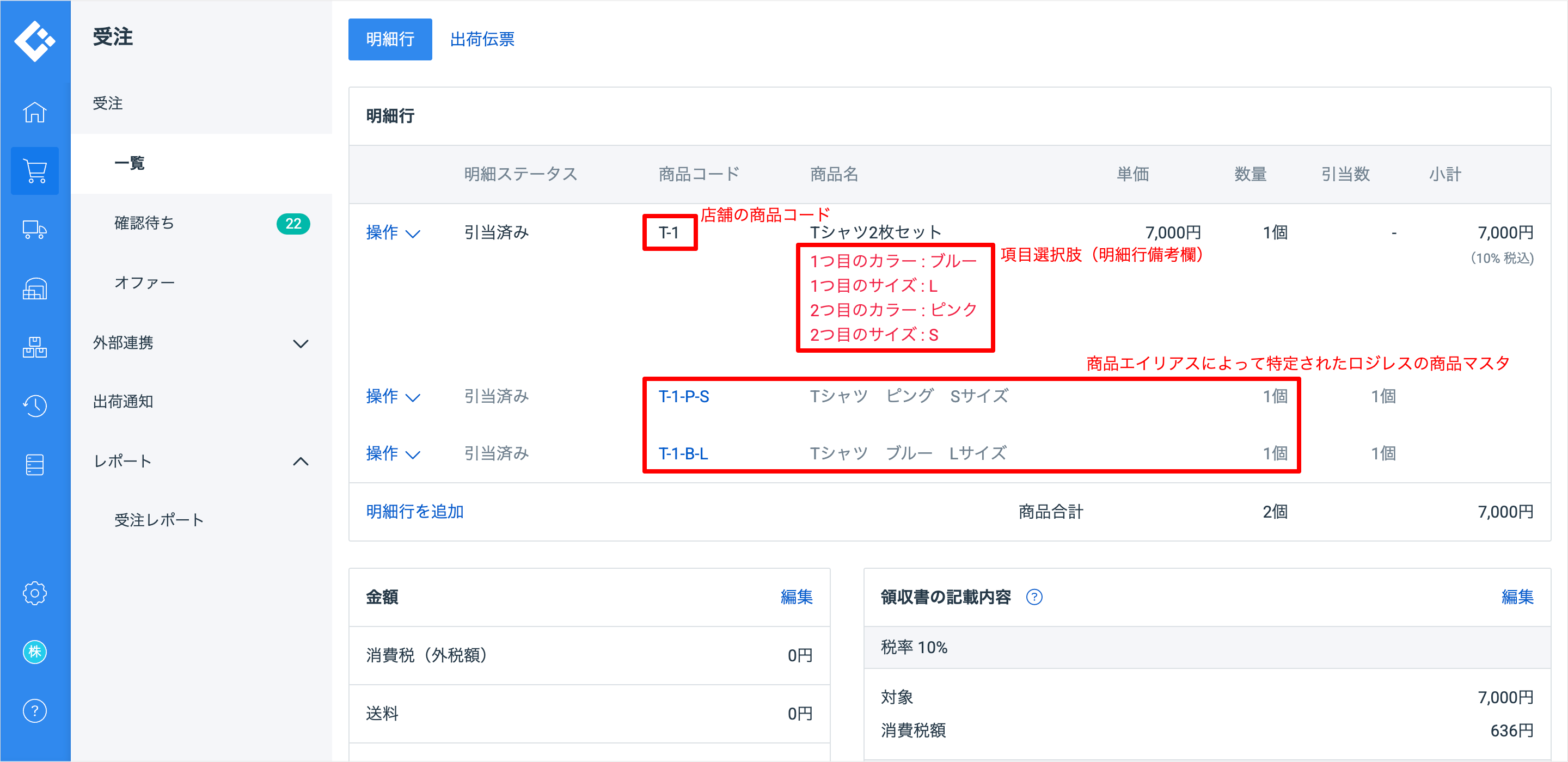Open the shopping cart orders icon

(35, 171)
